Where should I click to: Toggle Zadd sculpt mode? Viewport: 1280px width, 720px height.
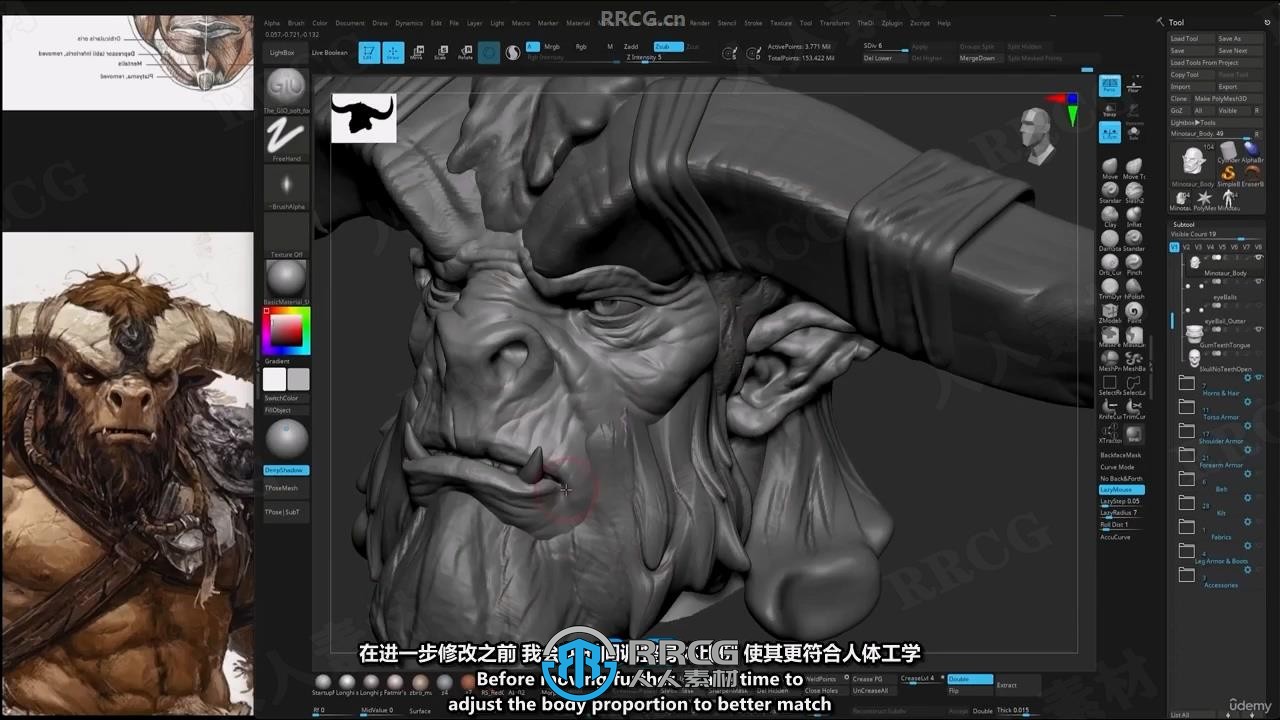(x=631, y=46)
